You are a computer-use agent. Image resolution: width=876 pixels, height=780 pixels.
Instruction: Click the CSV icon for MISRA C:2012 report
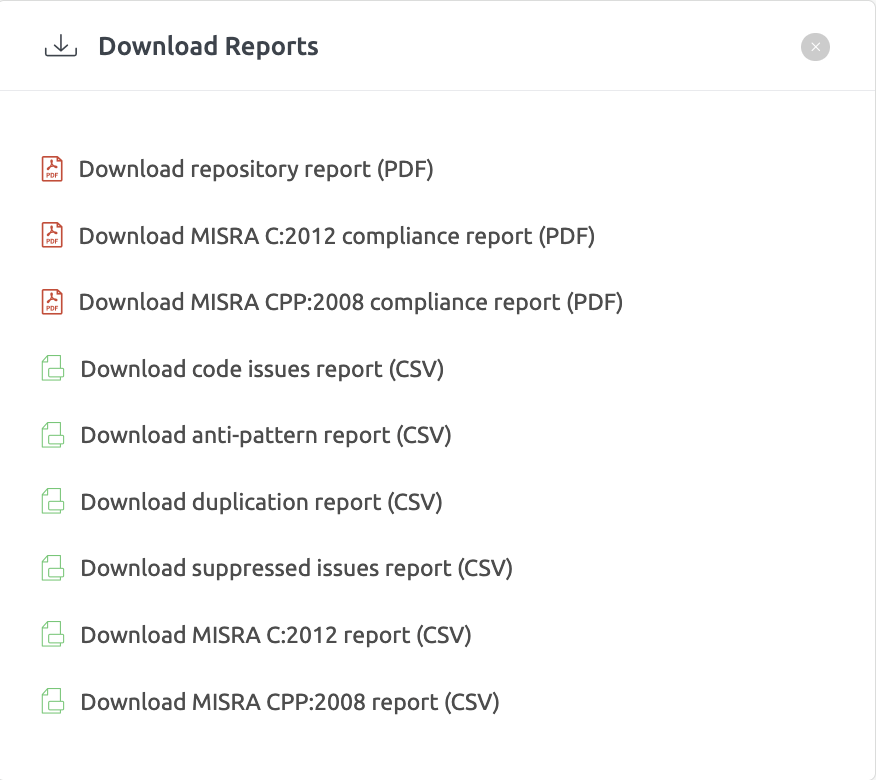51,635
